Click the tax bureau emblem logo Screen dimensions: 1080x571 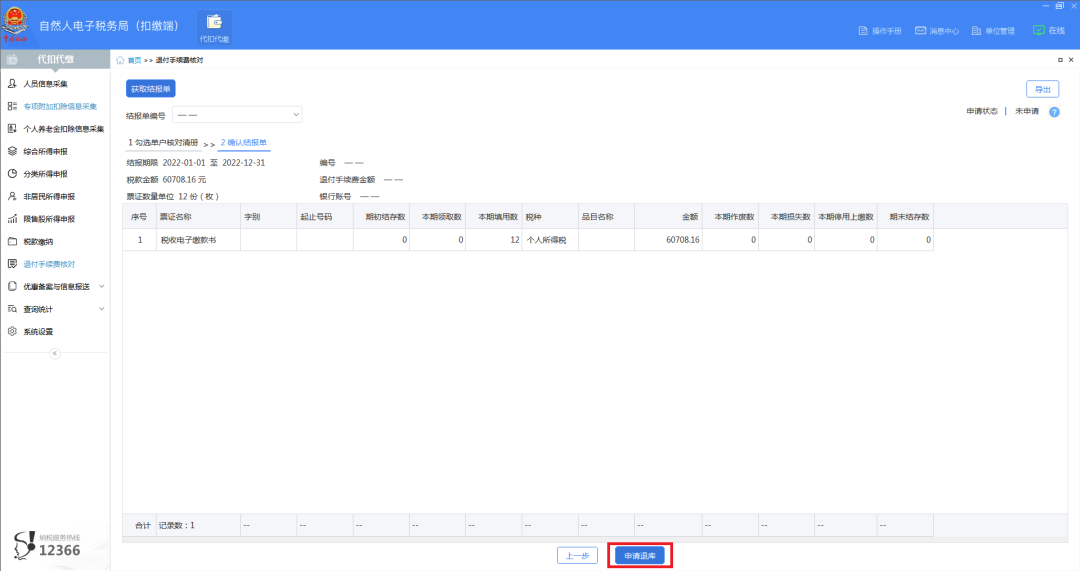[15, 25]
